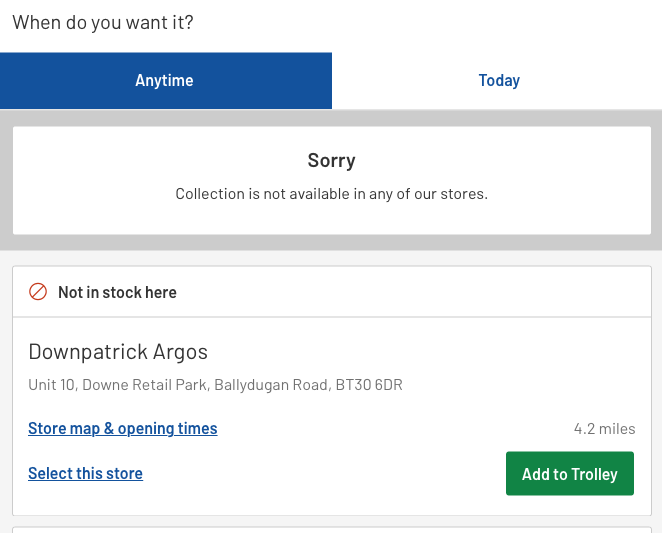662x533 pixels.
Task: Click the red not-in-stock prohibition icon
Action: (38, 292)
